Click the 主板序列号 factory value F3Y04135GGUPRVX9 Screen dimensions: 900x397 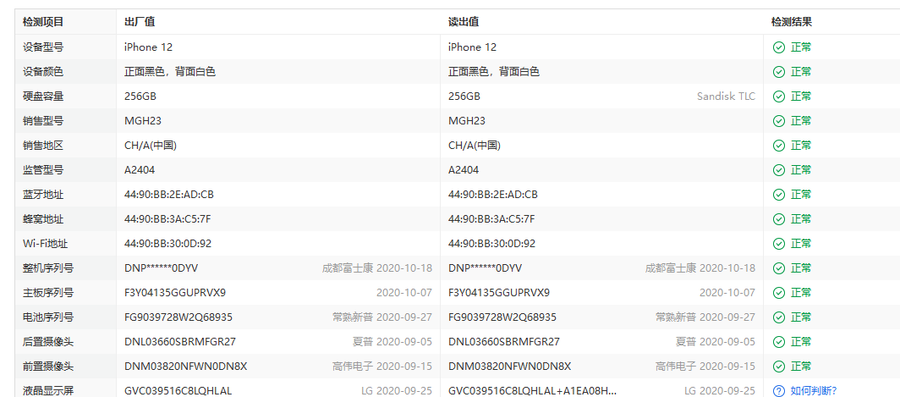click(x=175, y=293)
